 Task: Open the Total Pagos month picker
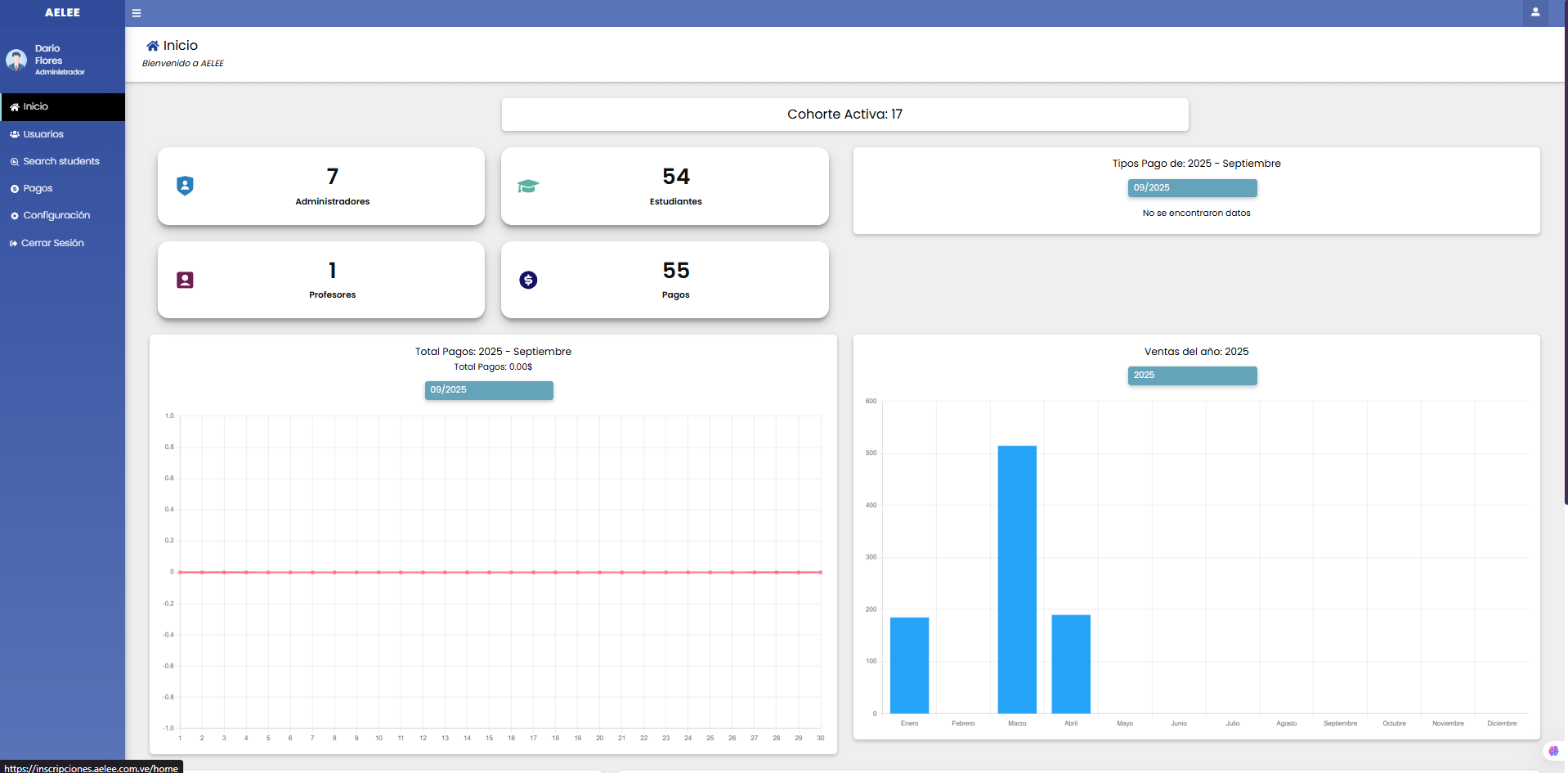coord(489,390)
